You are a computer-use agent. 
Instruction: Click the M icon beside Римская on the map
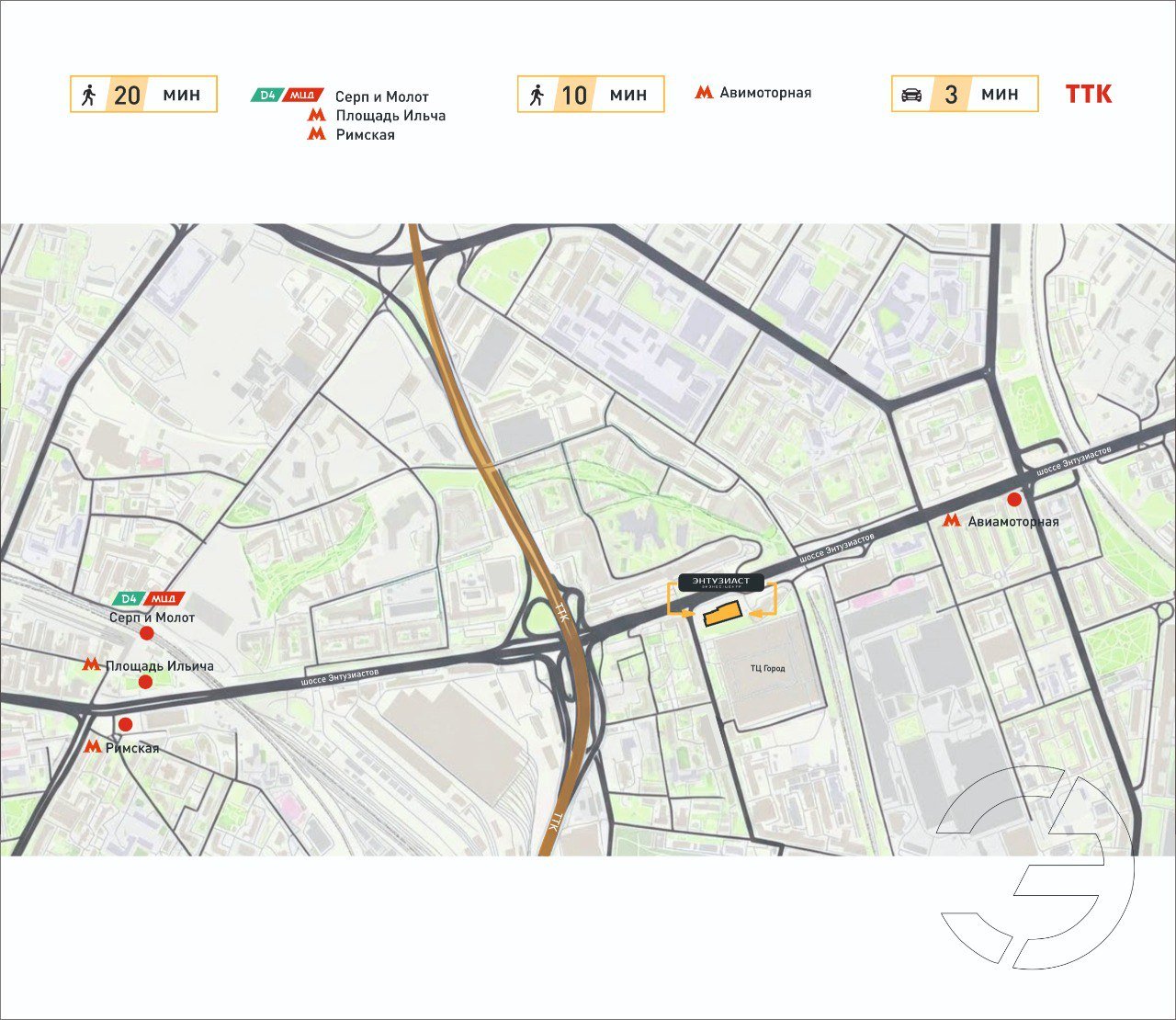pyautogui.click(x=94, y=746)
